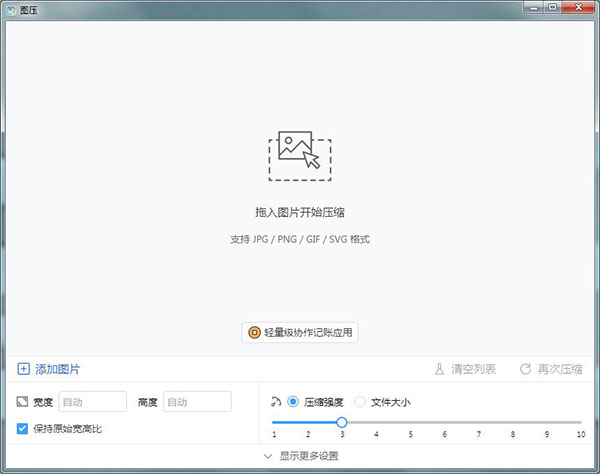Focus the 高度 input field
The image size is (600, 474).
(197, 402)
